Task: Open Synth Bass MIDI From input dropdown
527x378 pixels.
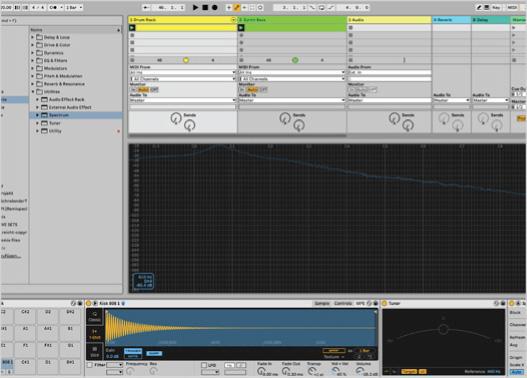Action: tap(291, 73)
